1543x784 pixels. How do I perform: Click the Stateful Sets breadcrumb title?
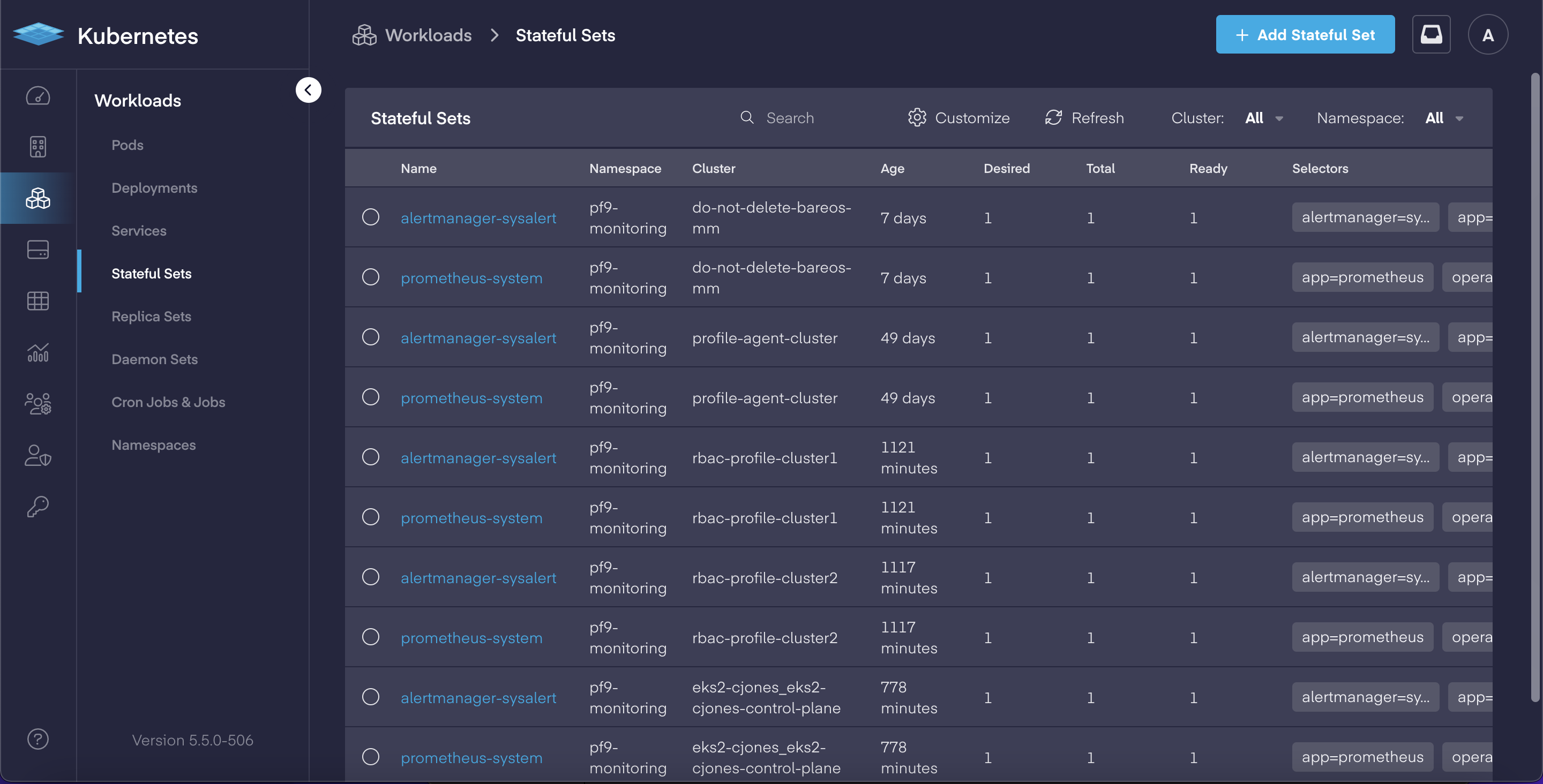point(565,35)
